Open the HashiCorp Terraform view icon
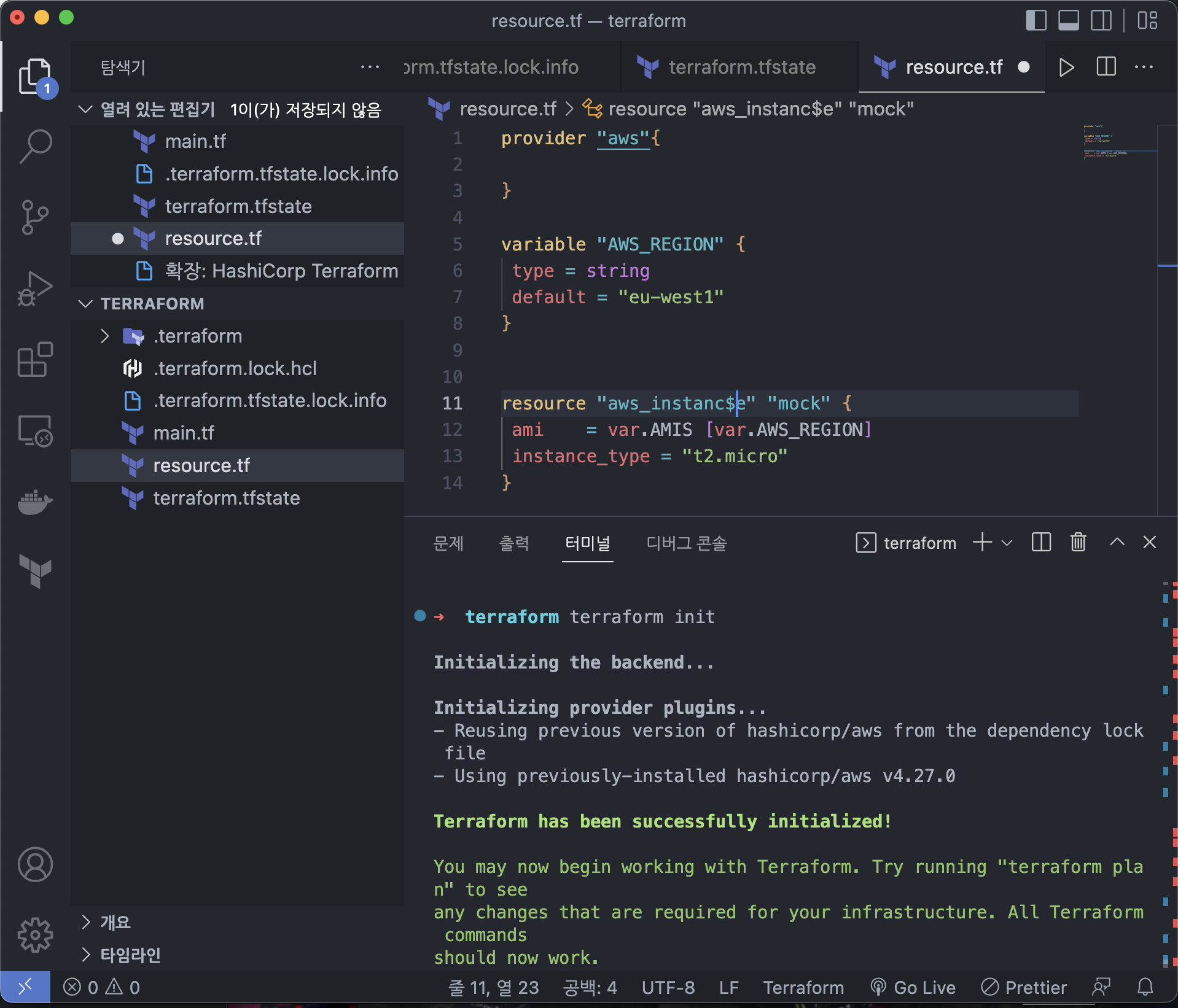This screenshot has width=1178, height=1008. click(x=36, y=572)
